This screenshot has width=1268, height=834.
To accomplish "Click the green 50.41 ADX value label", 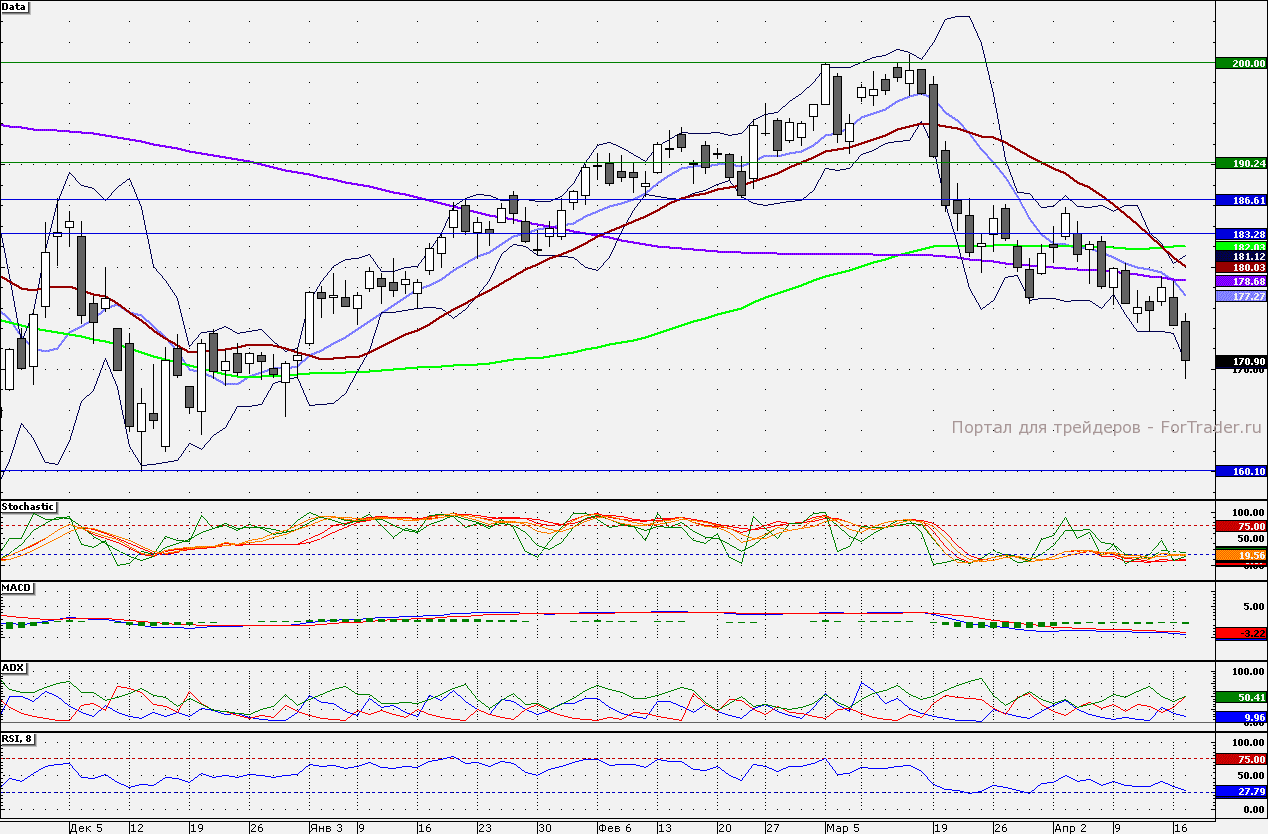I will pyautogui.click(x=1241, y=698).
